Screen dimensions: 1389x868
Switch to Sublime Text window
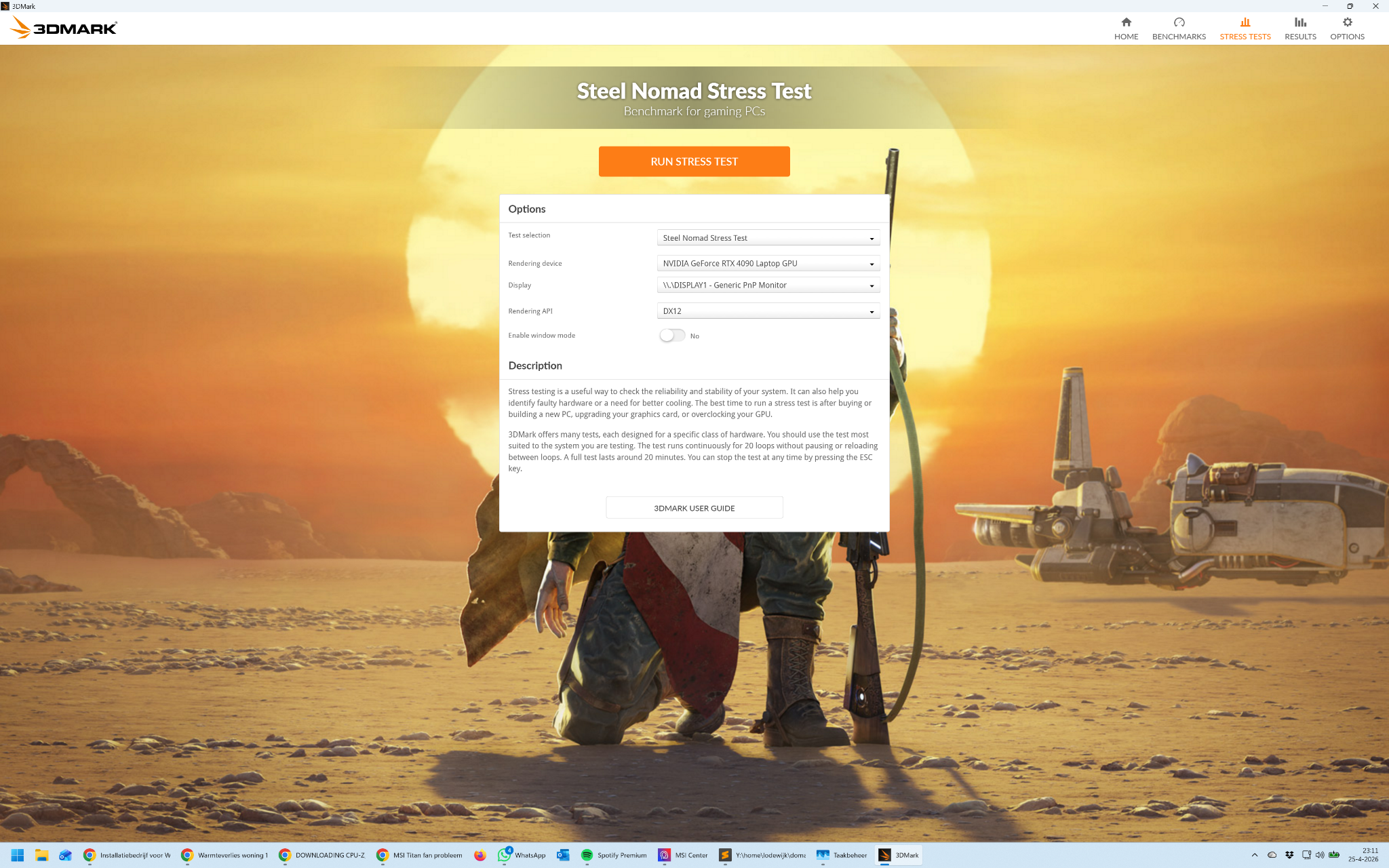763,855
